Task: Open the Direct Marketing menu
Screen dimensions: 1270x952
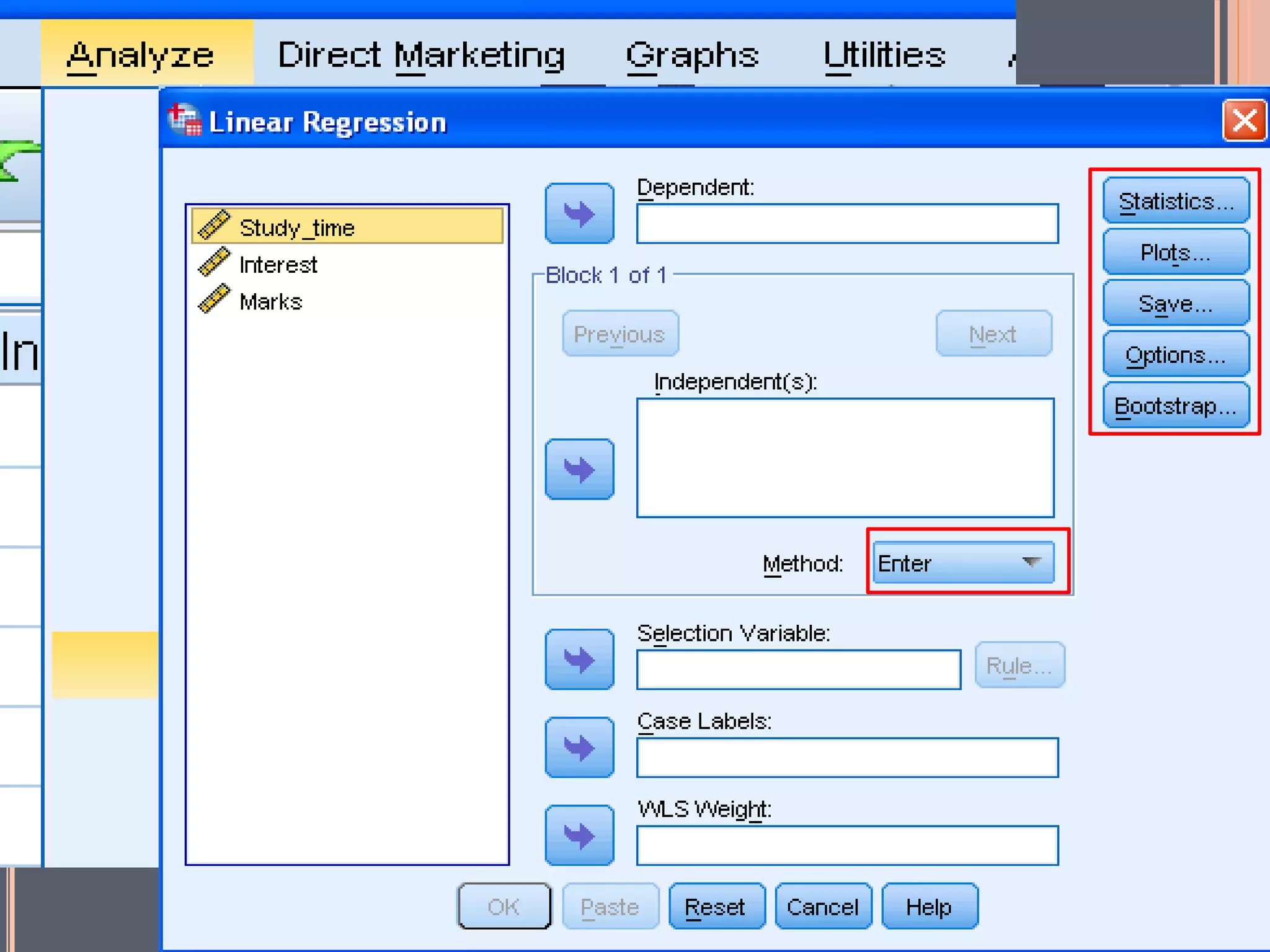Action: [421, 55]
